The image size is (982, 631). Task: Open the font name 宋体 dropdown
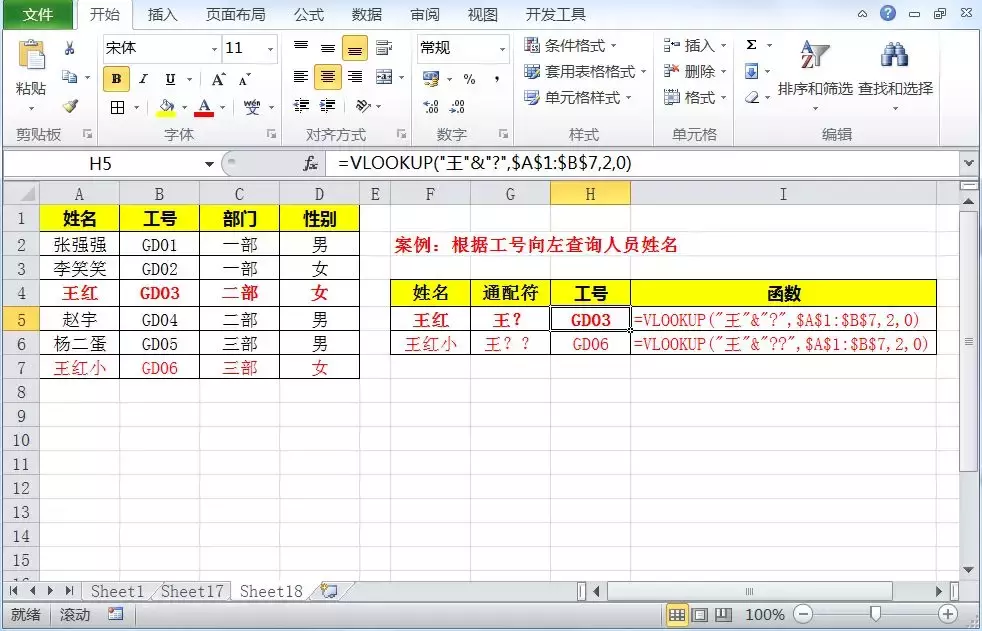click(x=214, y=49)
